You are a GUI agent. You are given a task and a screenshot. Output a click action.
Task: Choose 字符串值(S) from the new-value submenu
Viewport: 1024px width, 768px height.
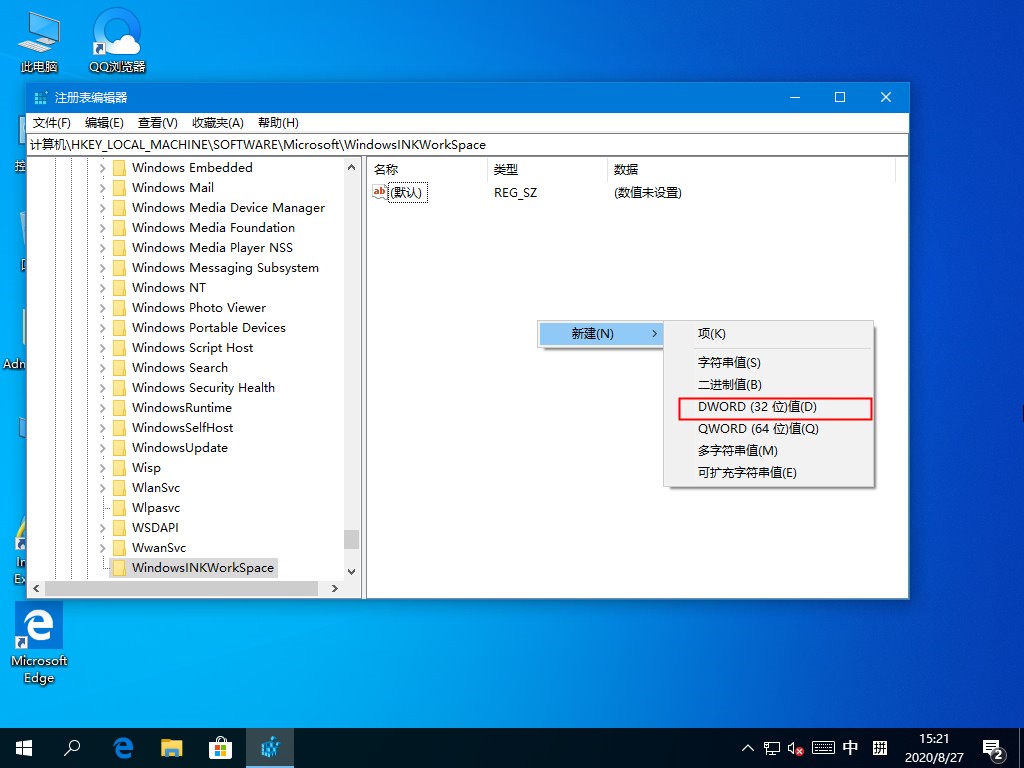tap(737, 363)
